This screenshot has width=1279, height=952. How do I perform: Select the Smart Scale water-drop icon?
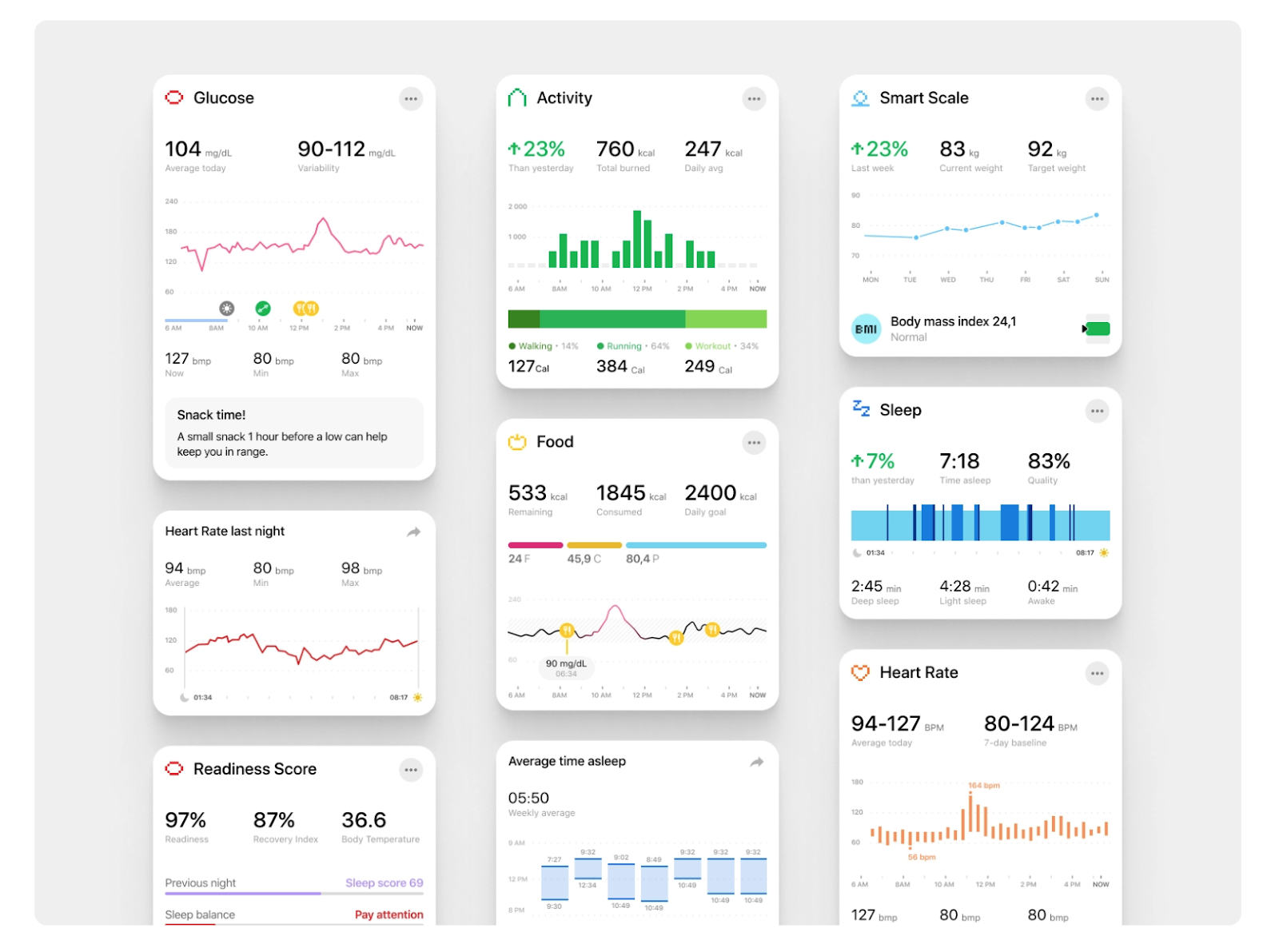coord(859,98)
